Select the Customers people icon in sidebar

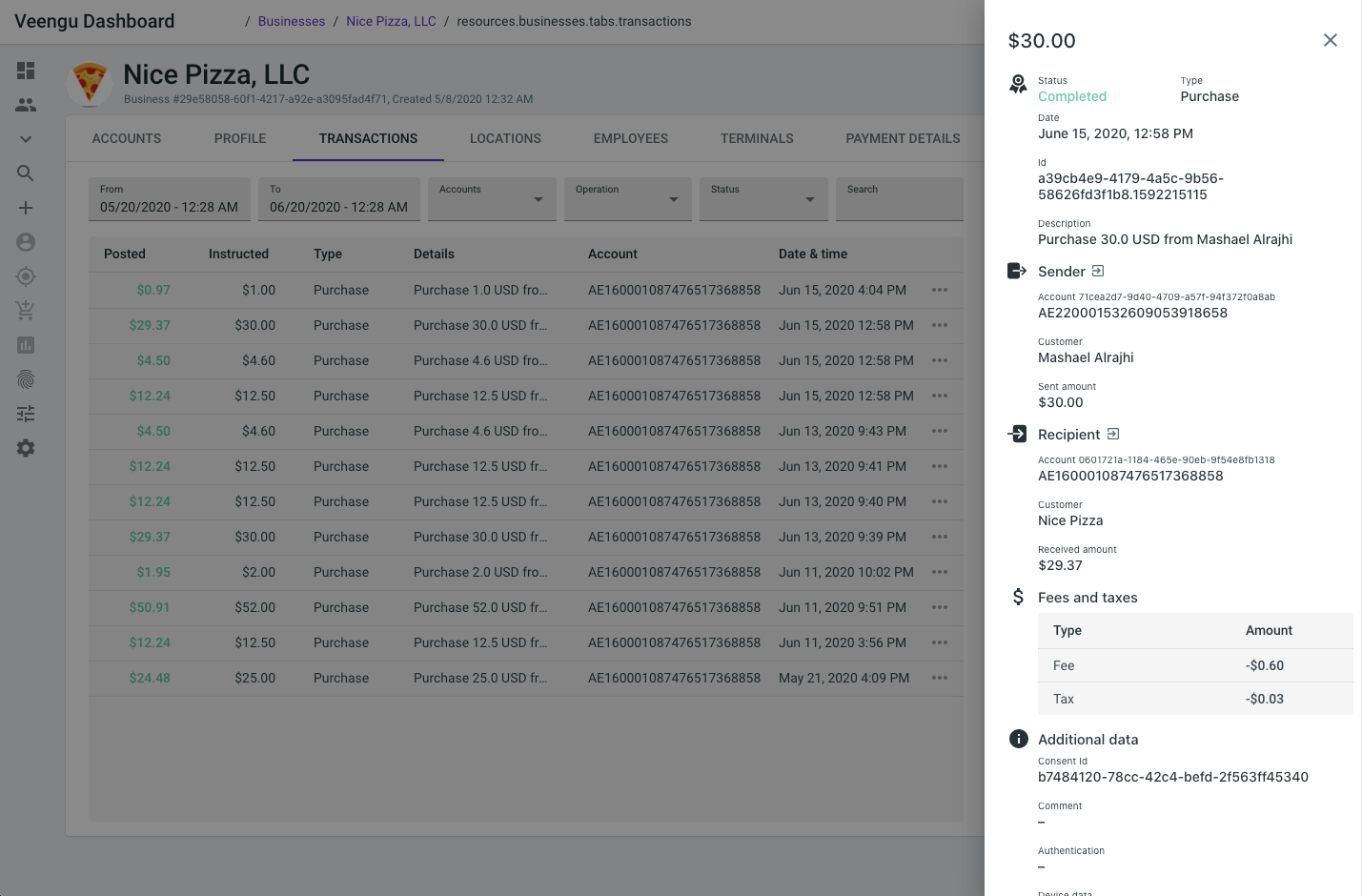[26, 104]
